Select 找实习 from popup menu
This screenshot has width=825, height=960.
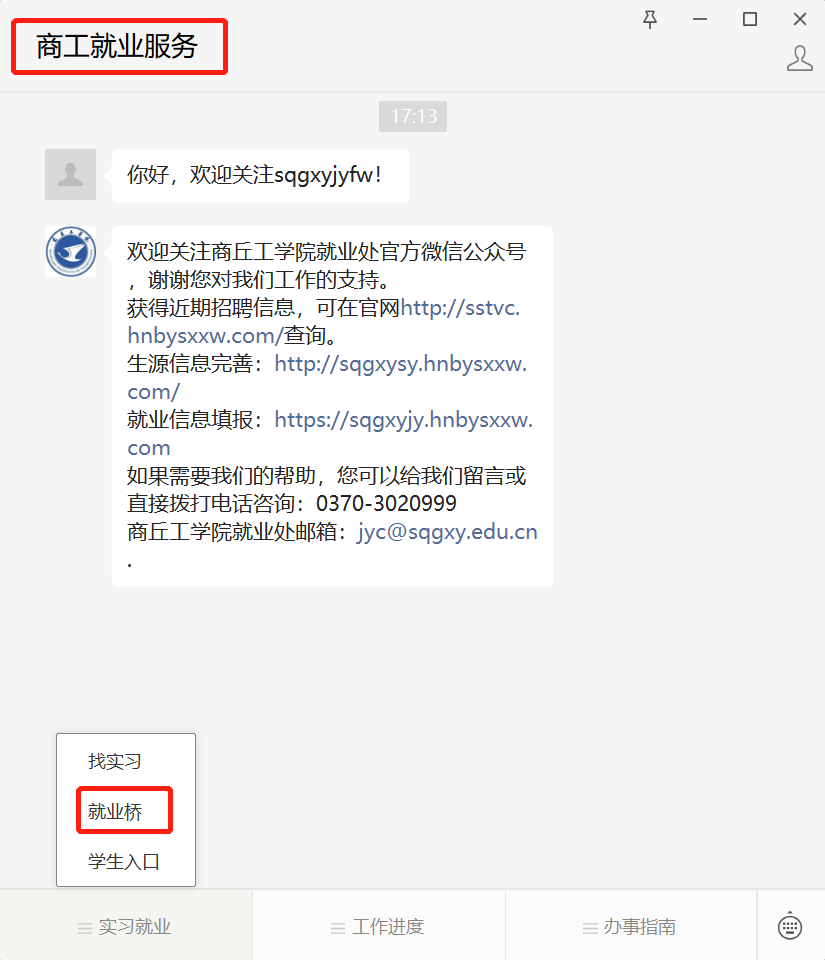click(114, 761)
